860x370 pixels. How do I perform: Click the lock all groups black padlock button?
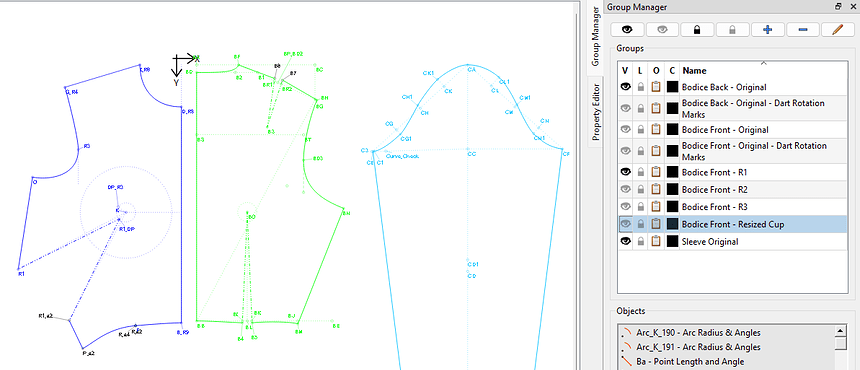coord(697,30)
